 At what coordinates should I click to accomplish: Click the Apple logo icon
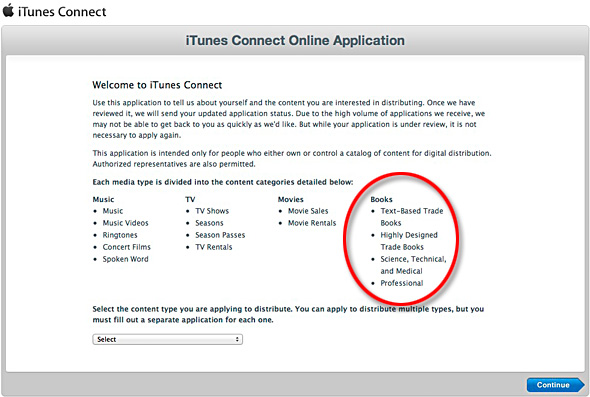tap(8, 11)
